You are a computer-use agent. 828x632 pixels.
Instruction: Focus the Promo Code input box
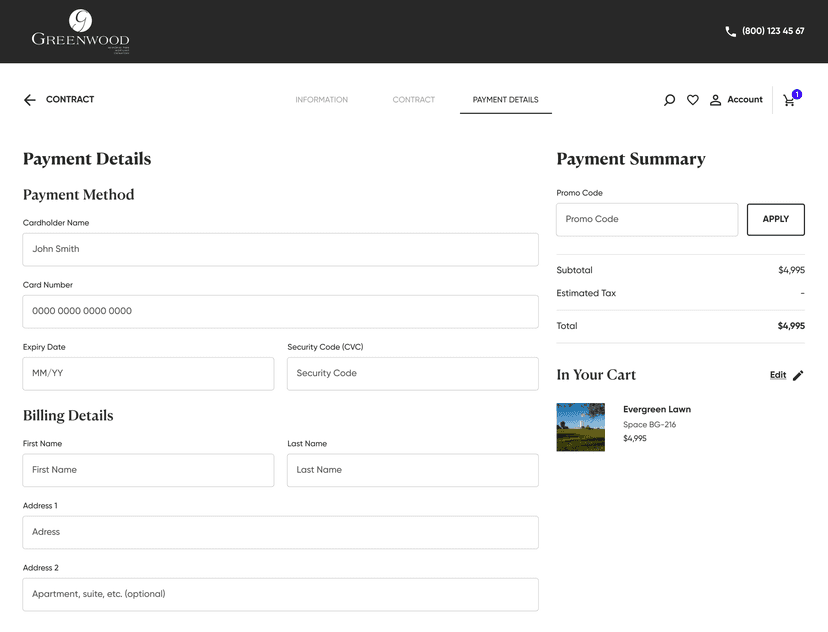coord(646,219)
